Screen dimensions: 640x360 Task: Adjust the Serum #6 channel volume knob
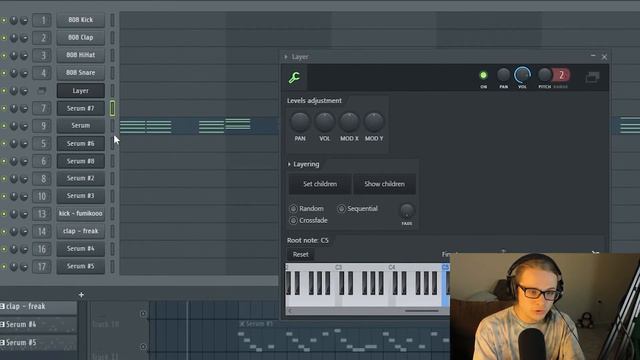(24, 144)
